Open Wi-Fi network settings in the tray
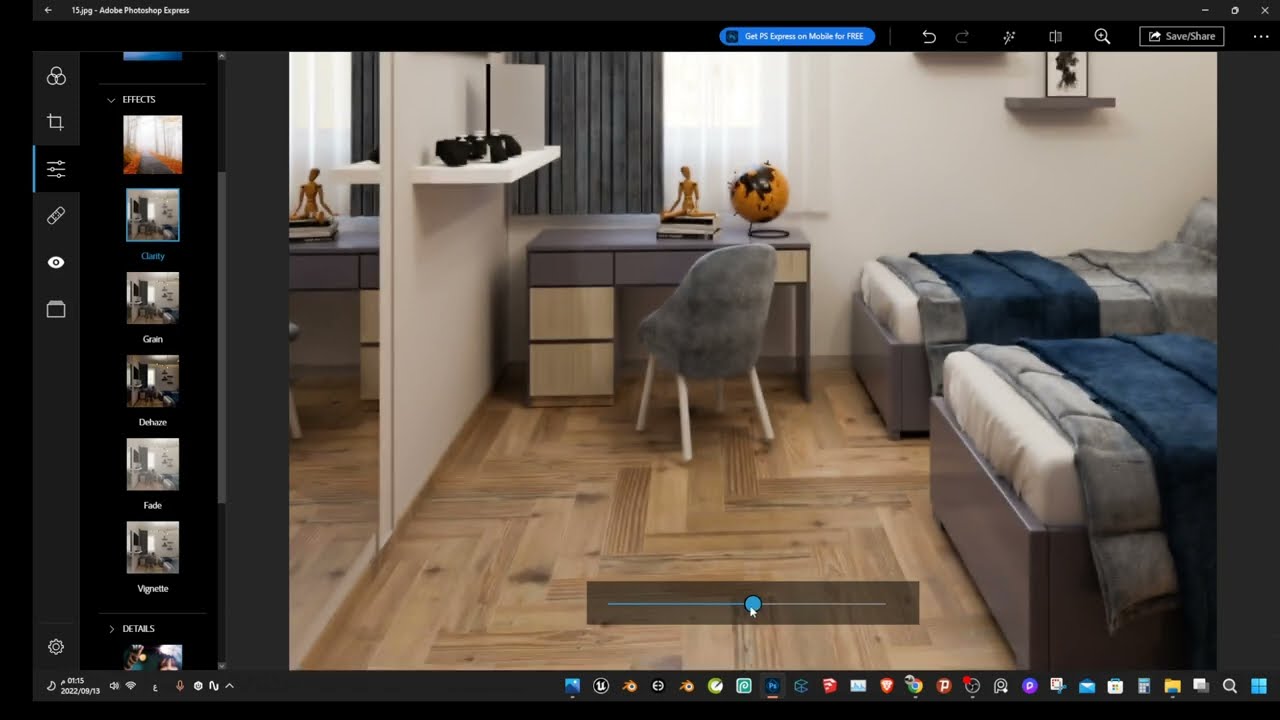The width and height of the screenshot is (1280, 720). click(x=131, y=686)
